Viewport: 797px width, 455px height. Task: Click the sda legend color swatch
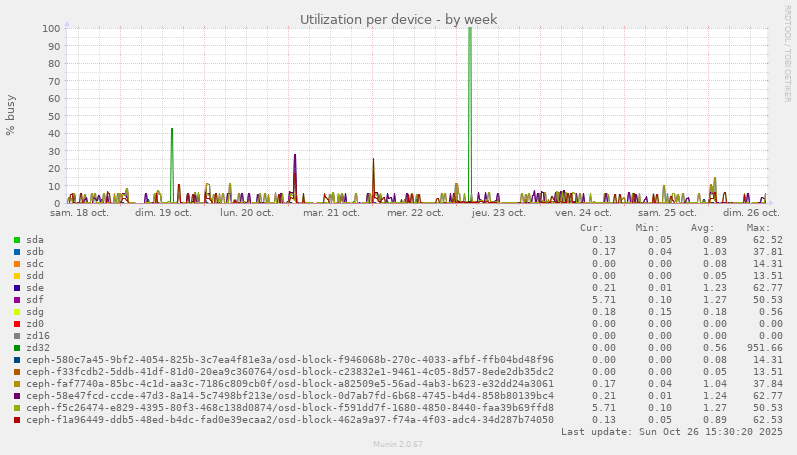[x=17, y=240]
